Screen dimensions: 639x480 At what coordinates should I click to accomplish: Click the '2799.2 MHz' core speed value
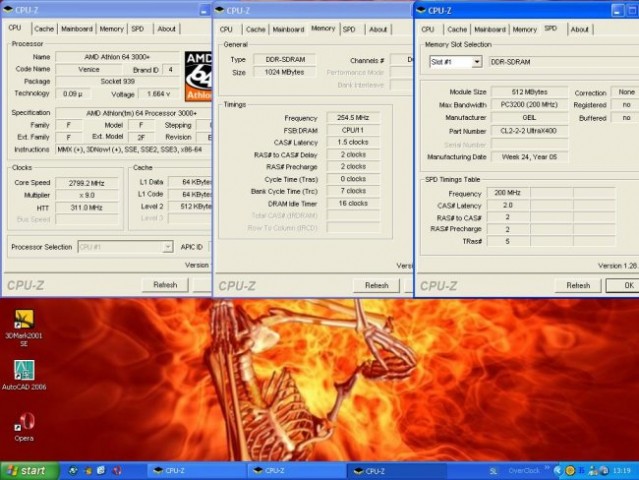pos(86,183)
